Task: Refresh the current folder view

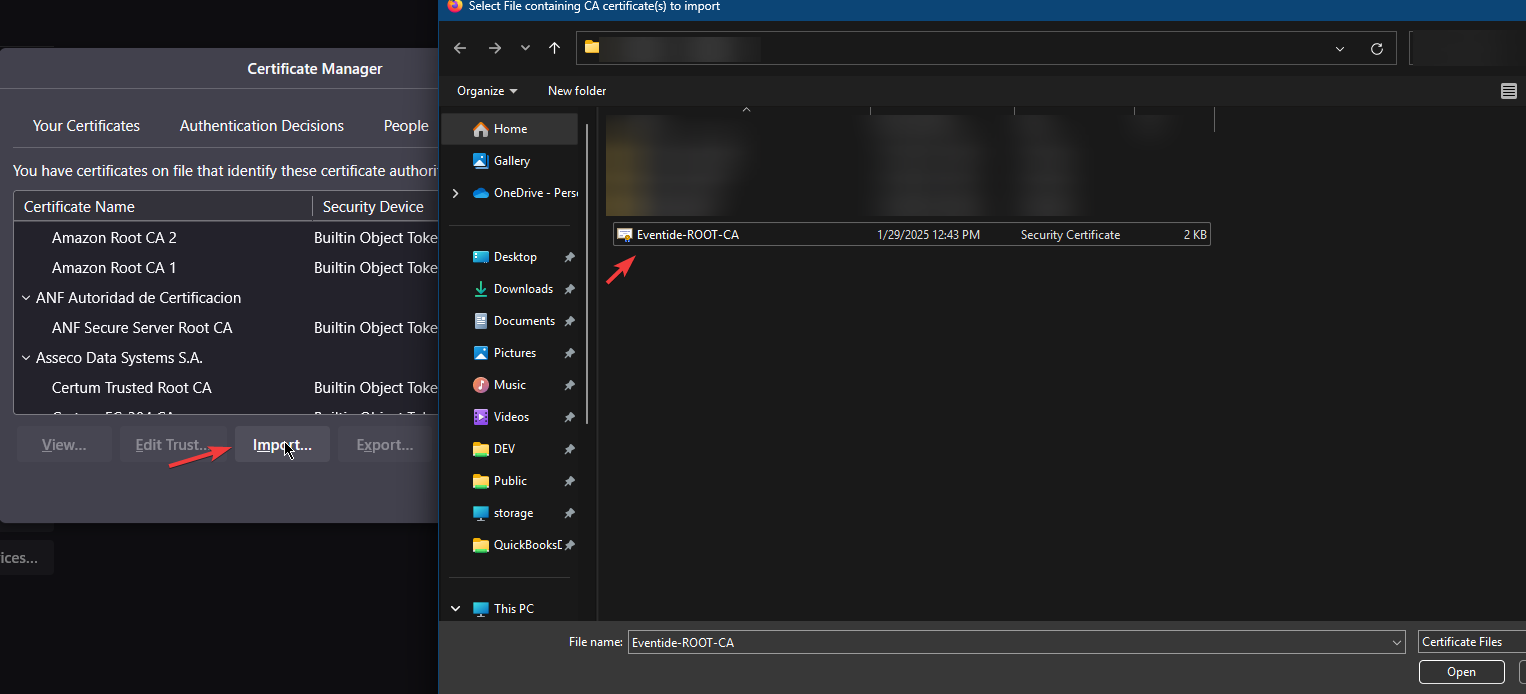Action: pos(1376,49)
